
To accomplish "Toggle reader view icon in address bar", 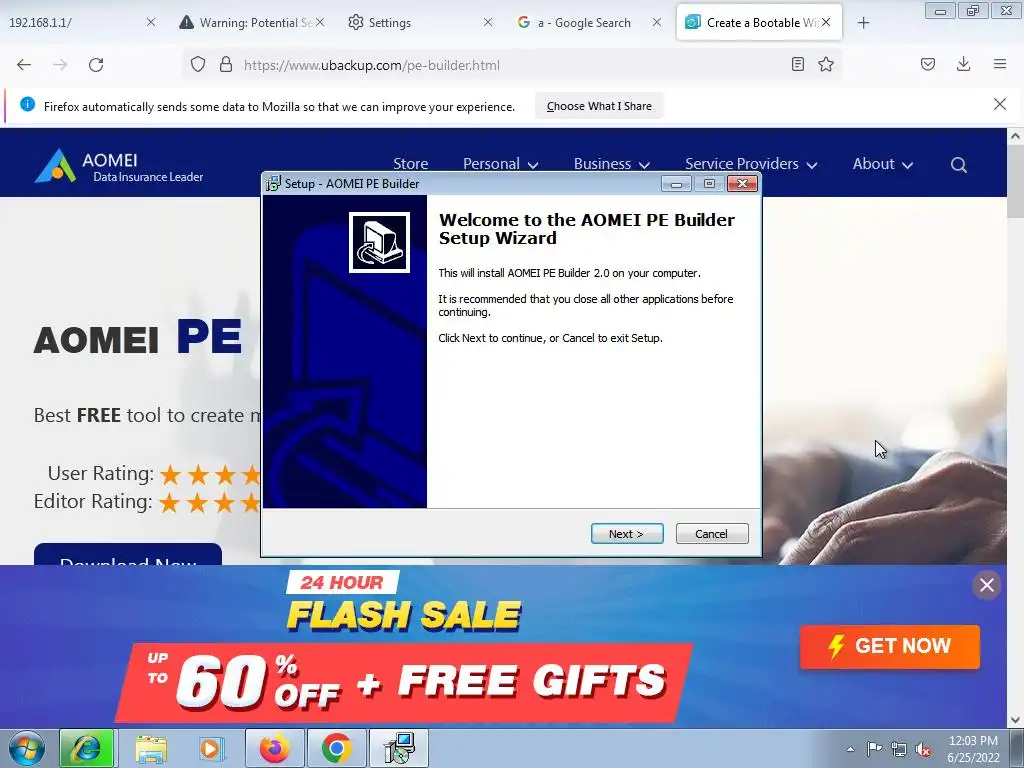I will [797, 65].
